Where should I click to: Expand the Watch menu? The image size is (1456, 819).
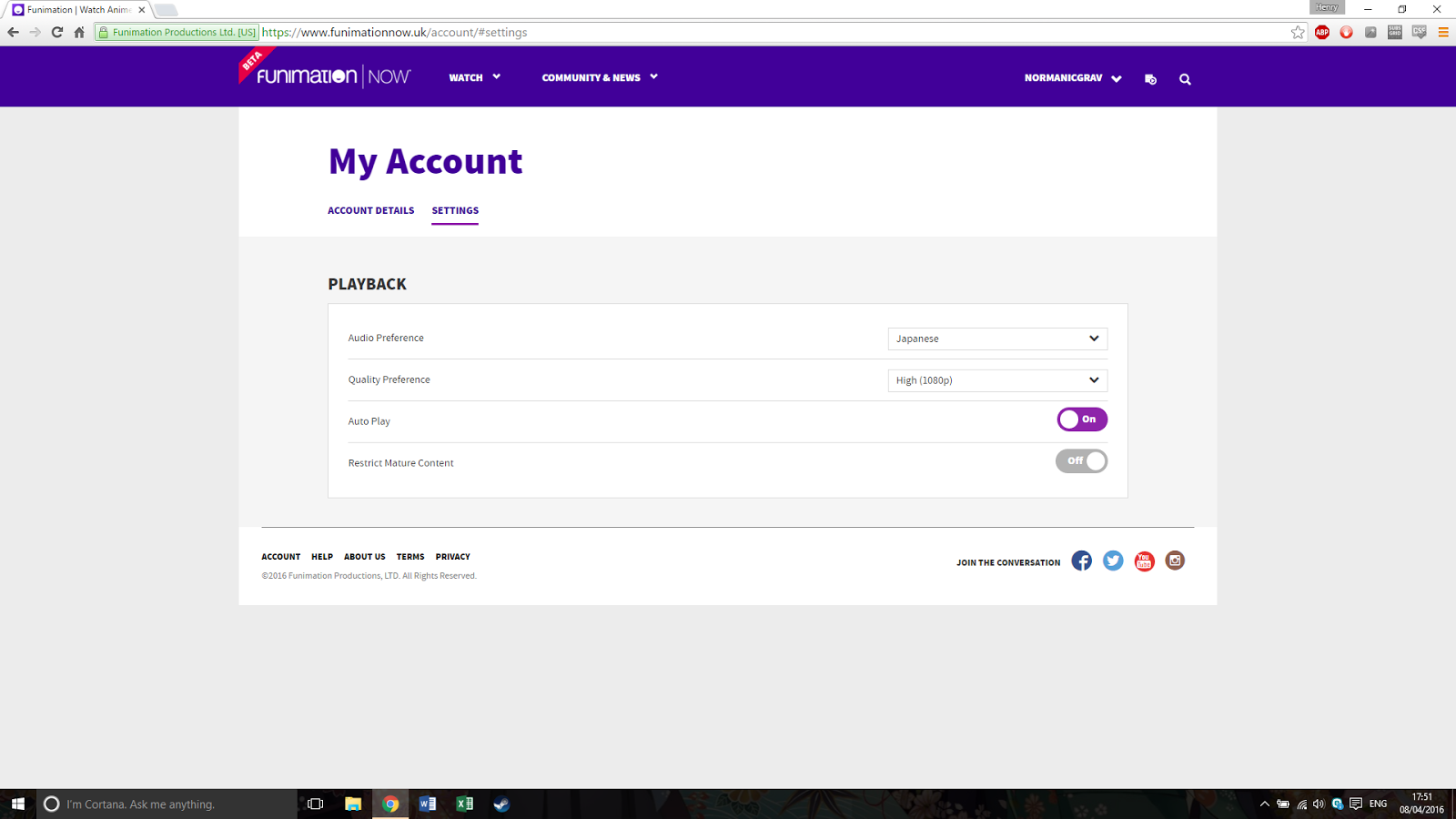475,77
